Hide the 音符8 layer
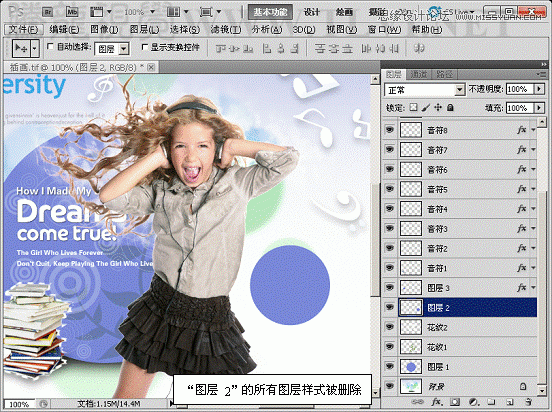Screen dimensions: 552x412 click(x=390, y=130)
